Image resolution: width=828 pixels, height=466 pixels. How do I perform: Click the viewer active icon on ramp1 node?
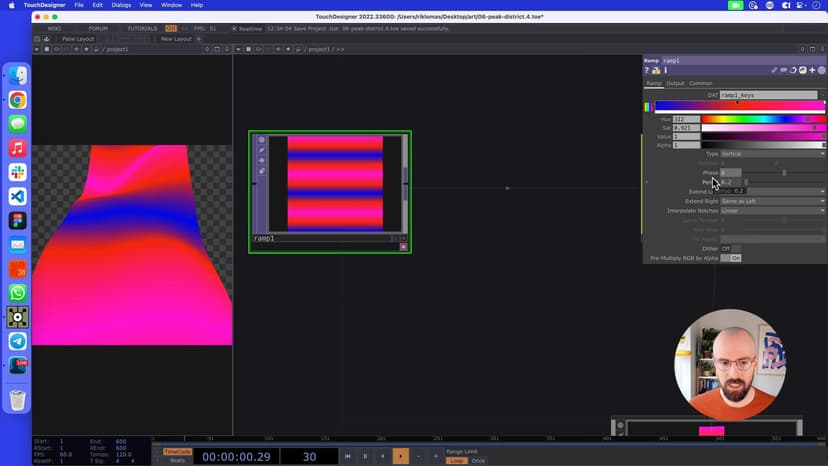pos(403,246)
